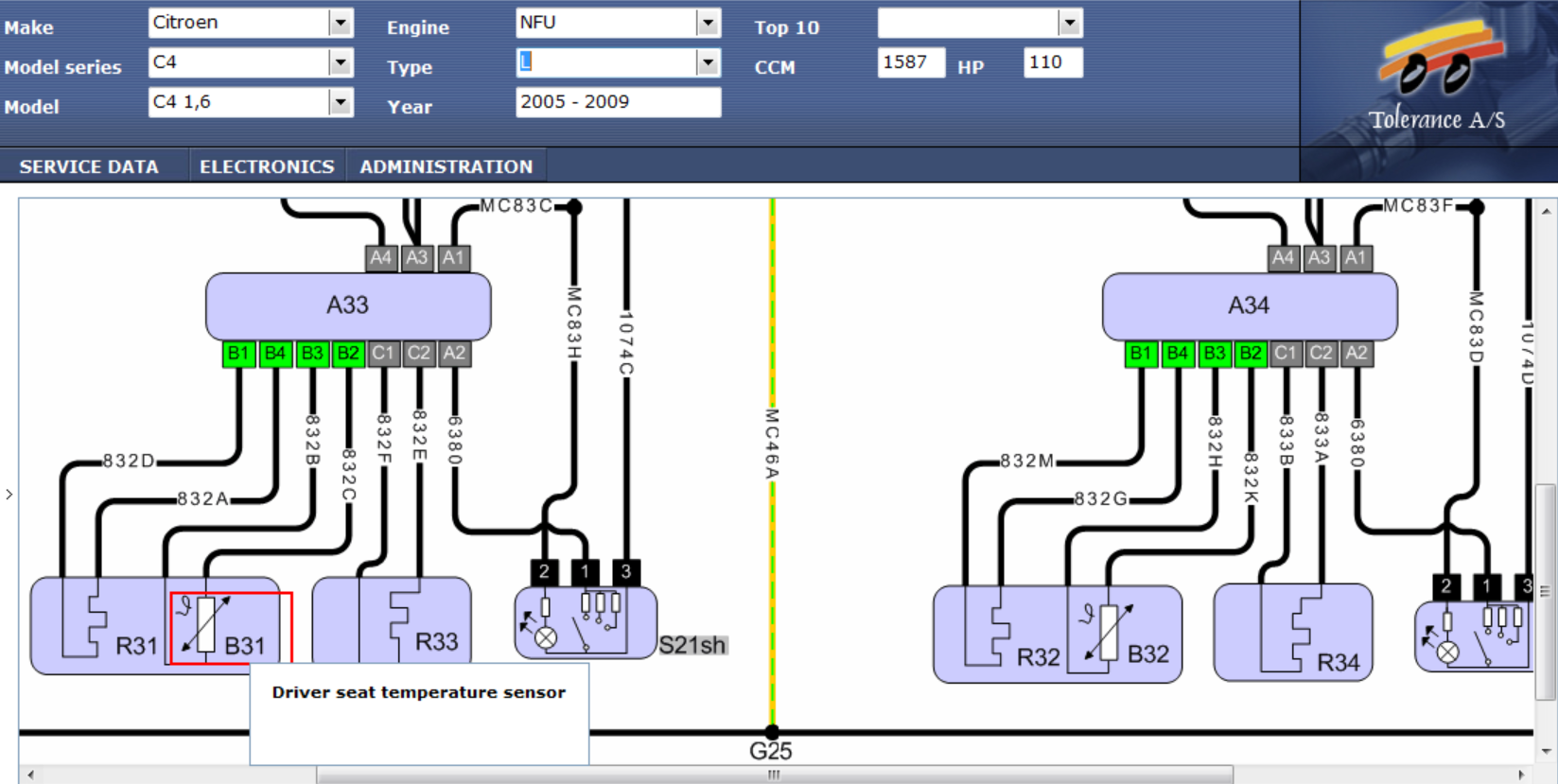This screenshot has height=784, width=1558.
Task: Click green pin B2 on A34
Action: (x=1251, y=354)
